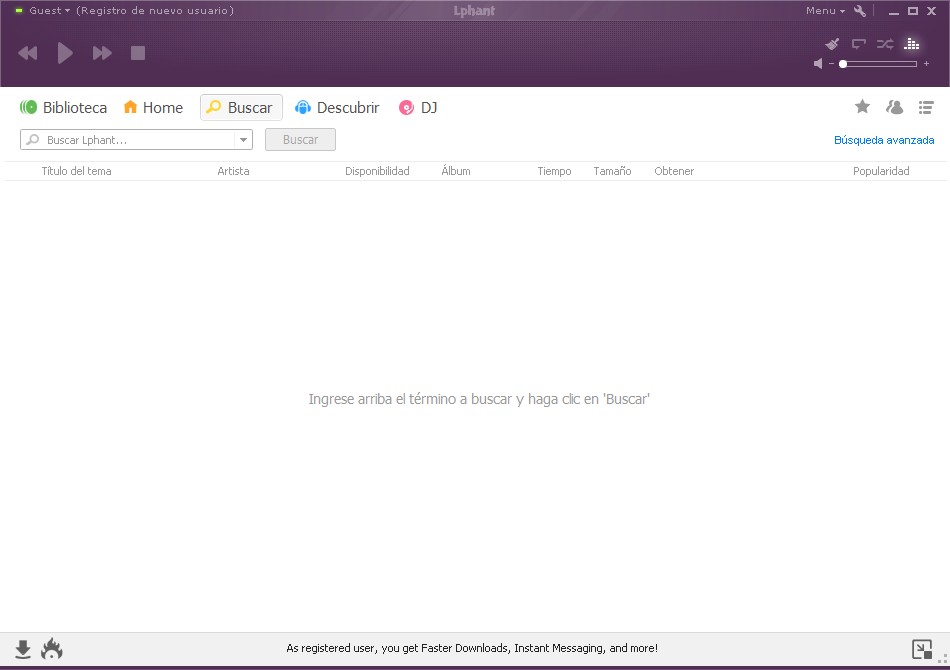The height and width of the screenshot is (670, 950).
Task: Open the friends contacts icon
Action: click(894, 107)
